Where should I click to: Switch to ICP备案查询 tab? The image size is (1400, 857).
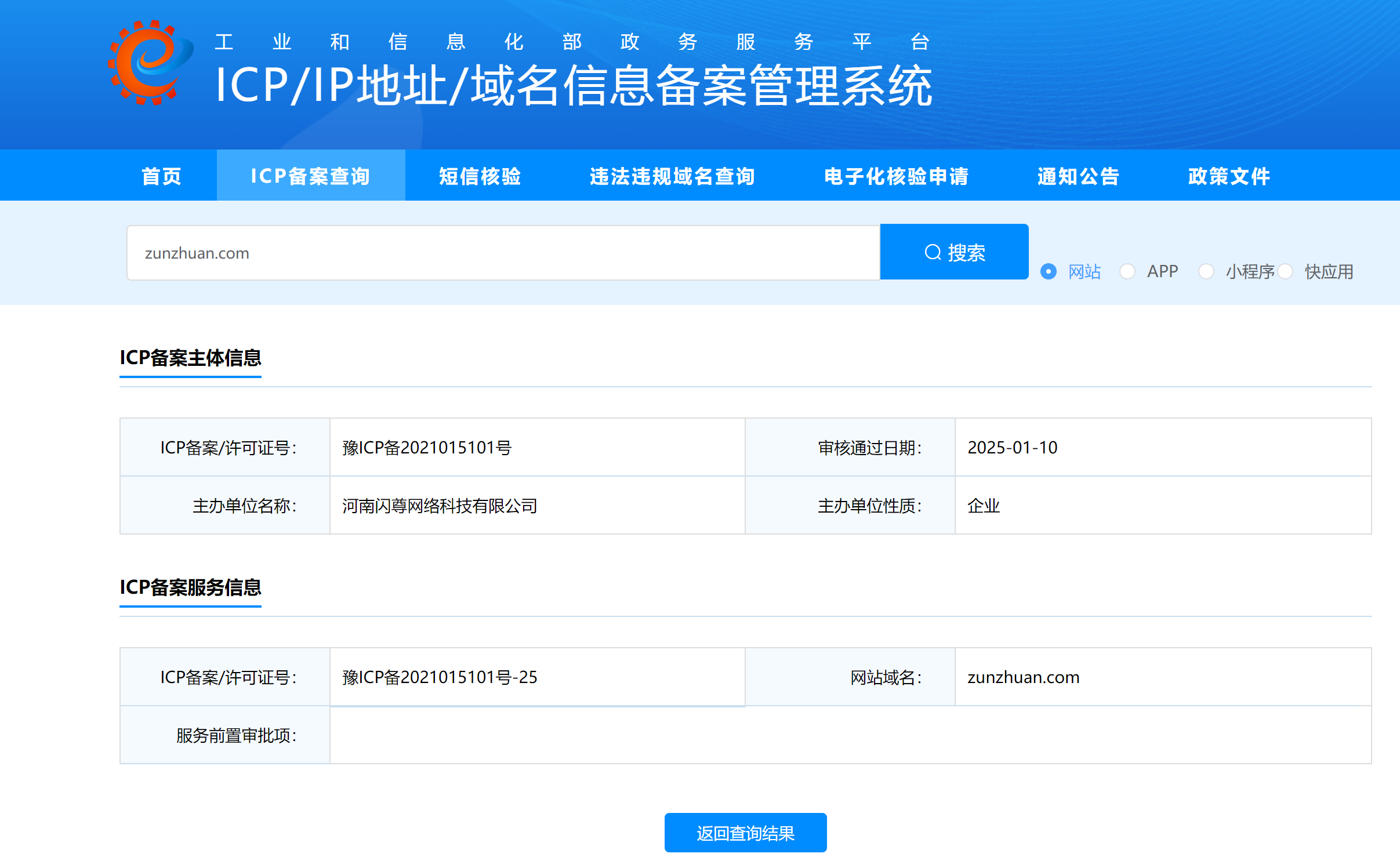(310, 176)
